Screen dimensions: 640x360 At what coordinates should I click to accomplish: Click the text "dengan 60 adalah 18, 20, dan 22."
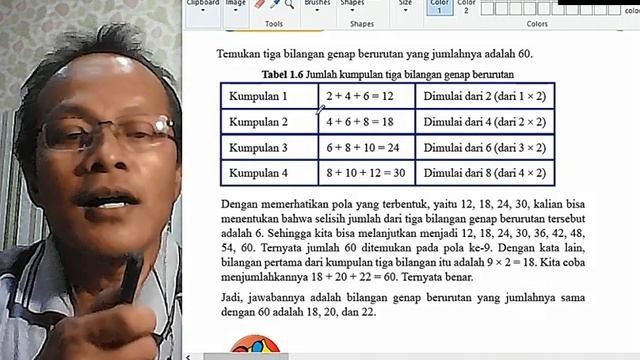pos(298,312)
